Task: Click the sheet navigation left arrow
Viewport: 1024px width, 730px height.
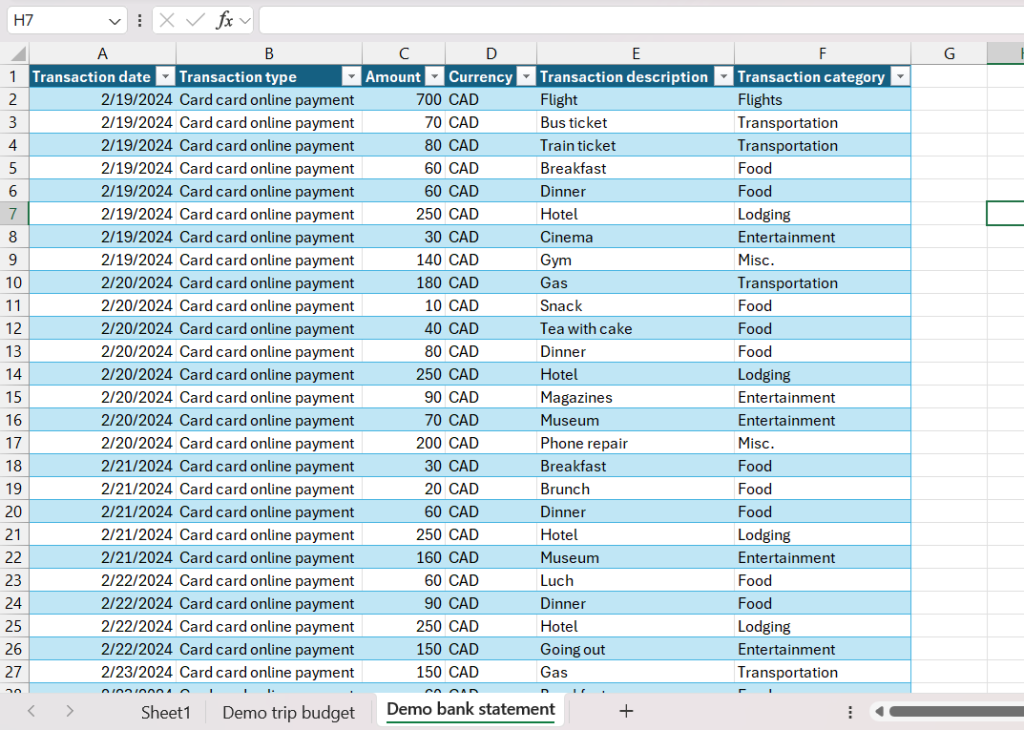Action: tap(32, 711)
